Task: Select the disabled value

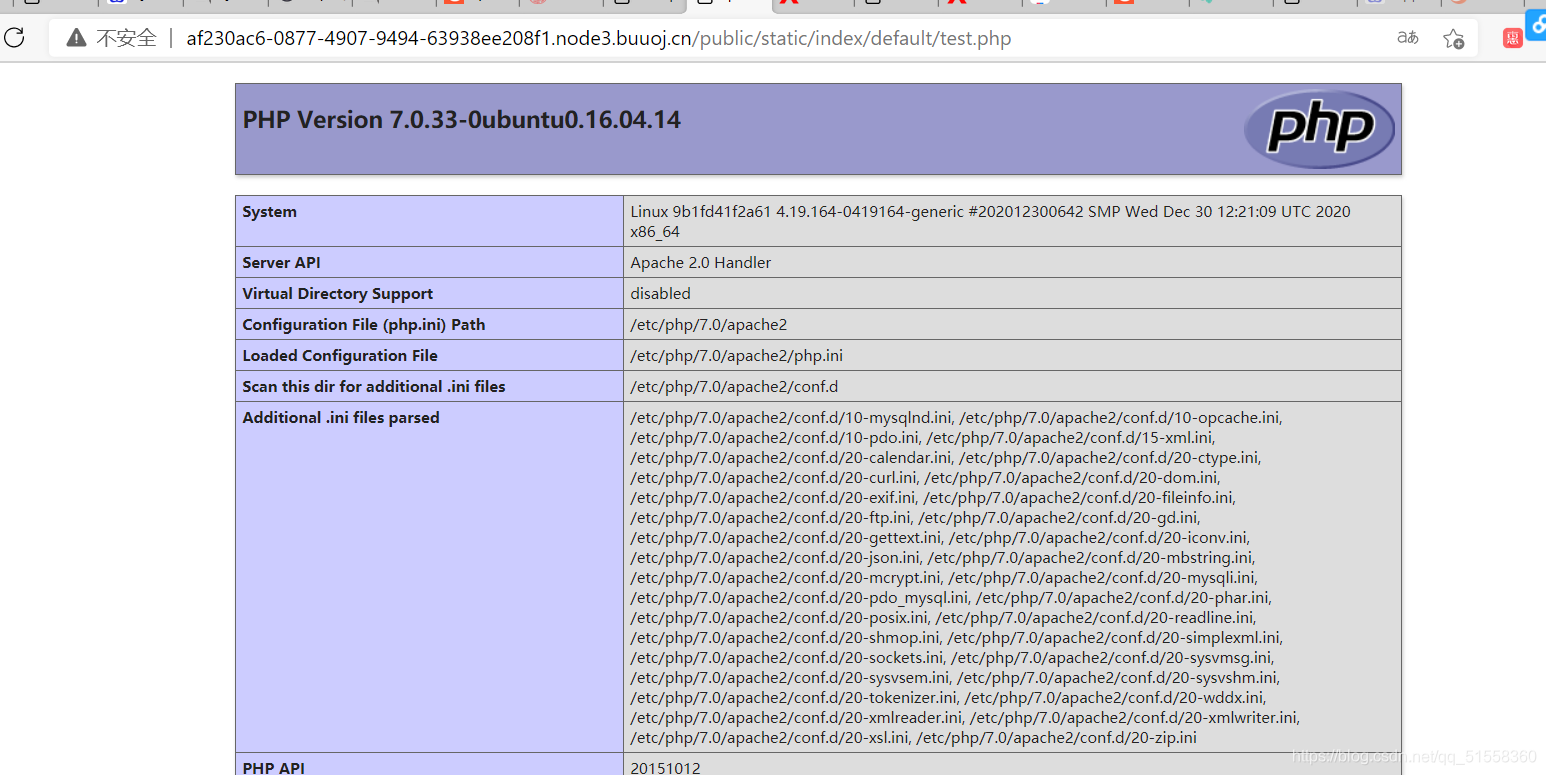Action: [x=660, y=294]
